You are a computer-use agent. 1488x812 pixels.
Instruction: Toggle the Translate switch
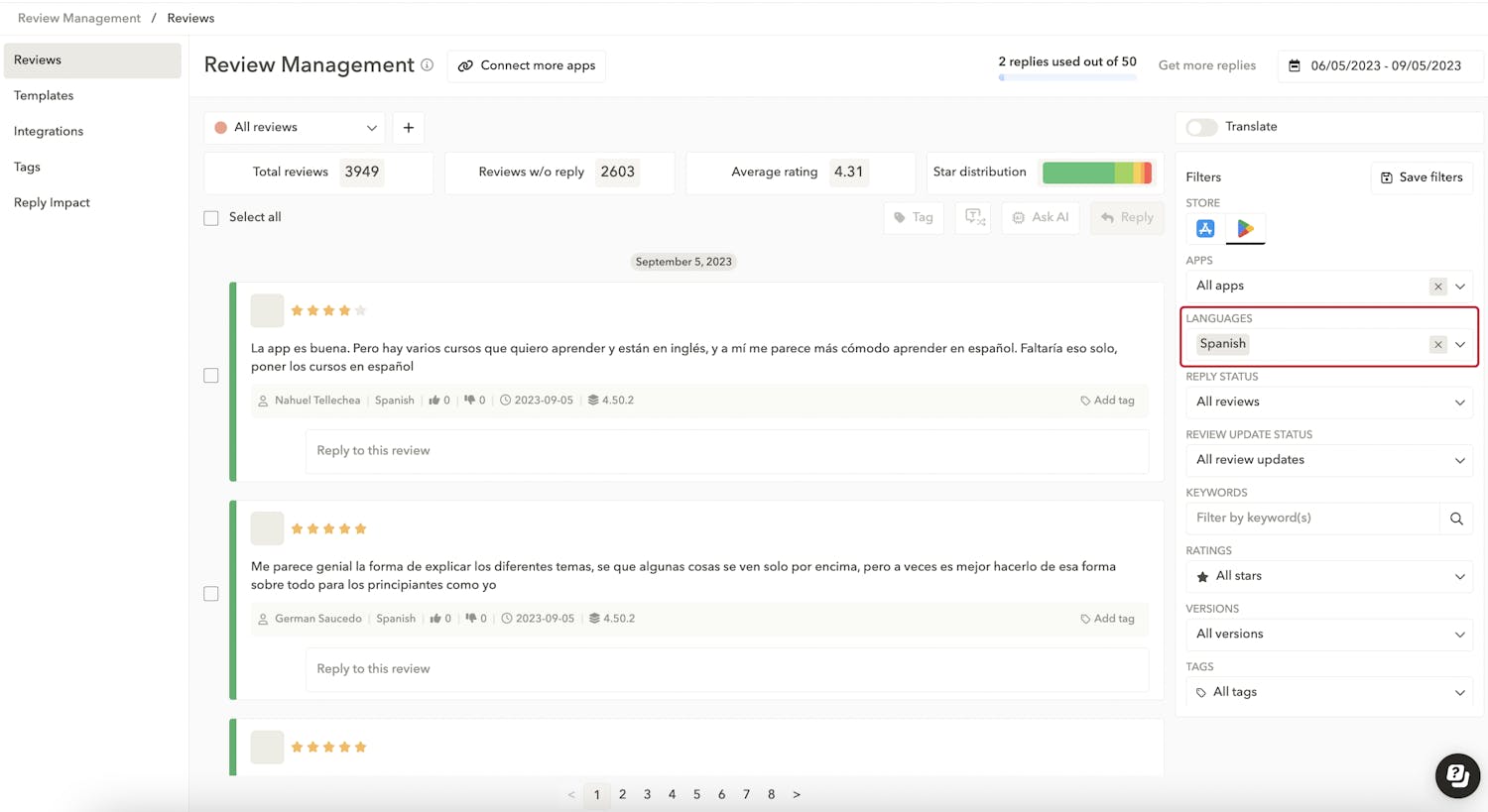[1201, 127]
